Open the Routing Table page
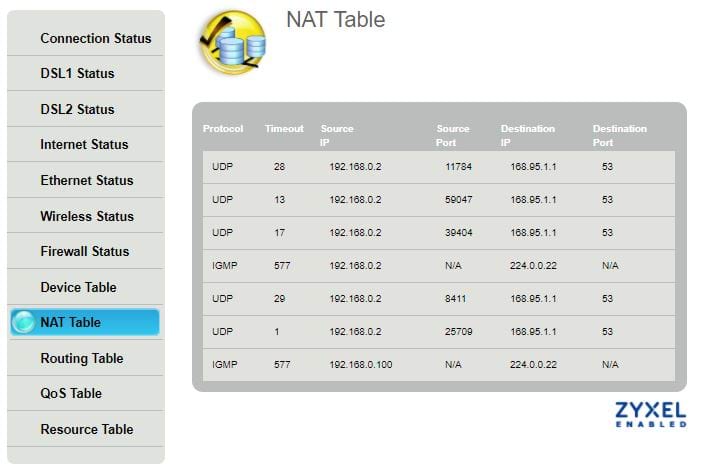This screenshot has width=704, height=474. (81, 358)
